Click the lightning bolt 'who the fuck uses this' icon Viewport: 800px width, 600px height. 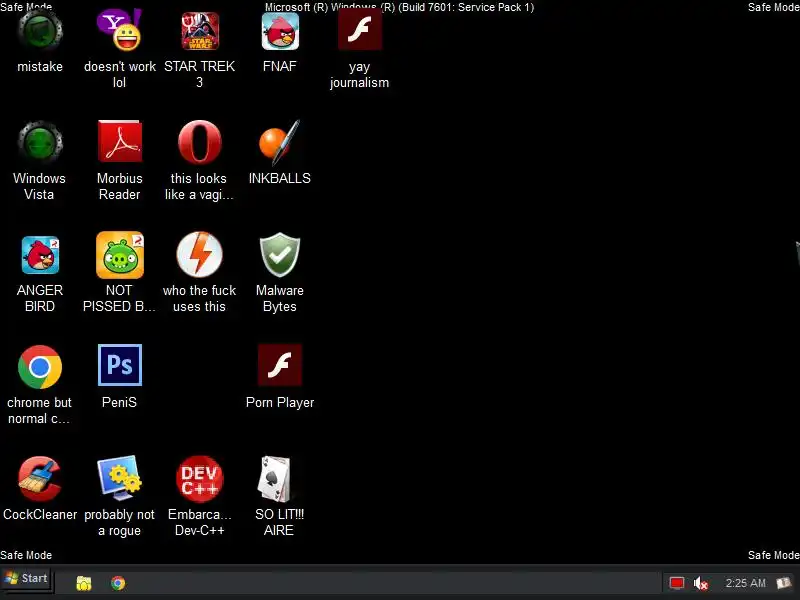point(199,254)
